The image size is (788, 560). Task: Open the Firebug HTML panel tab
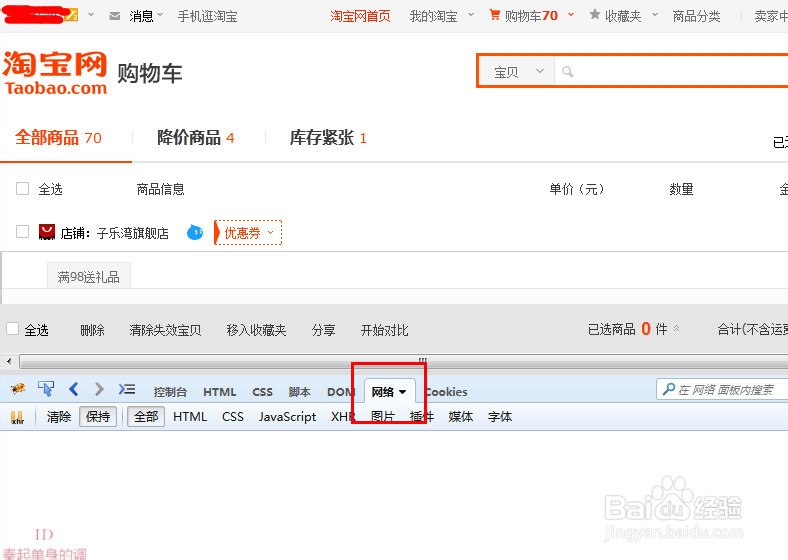220,392
